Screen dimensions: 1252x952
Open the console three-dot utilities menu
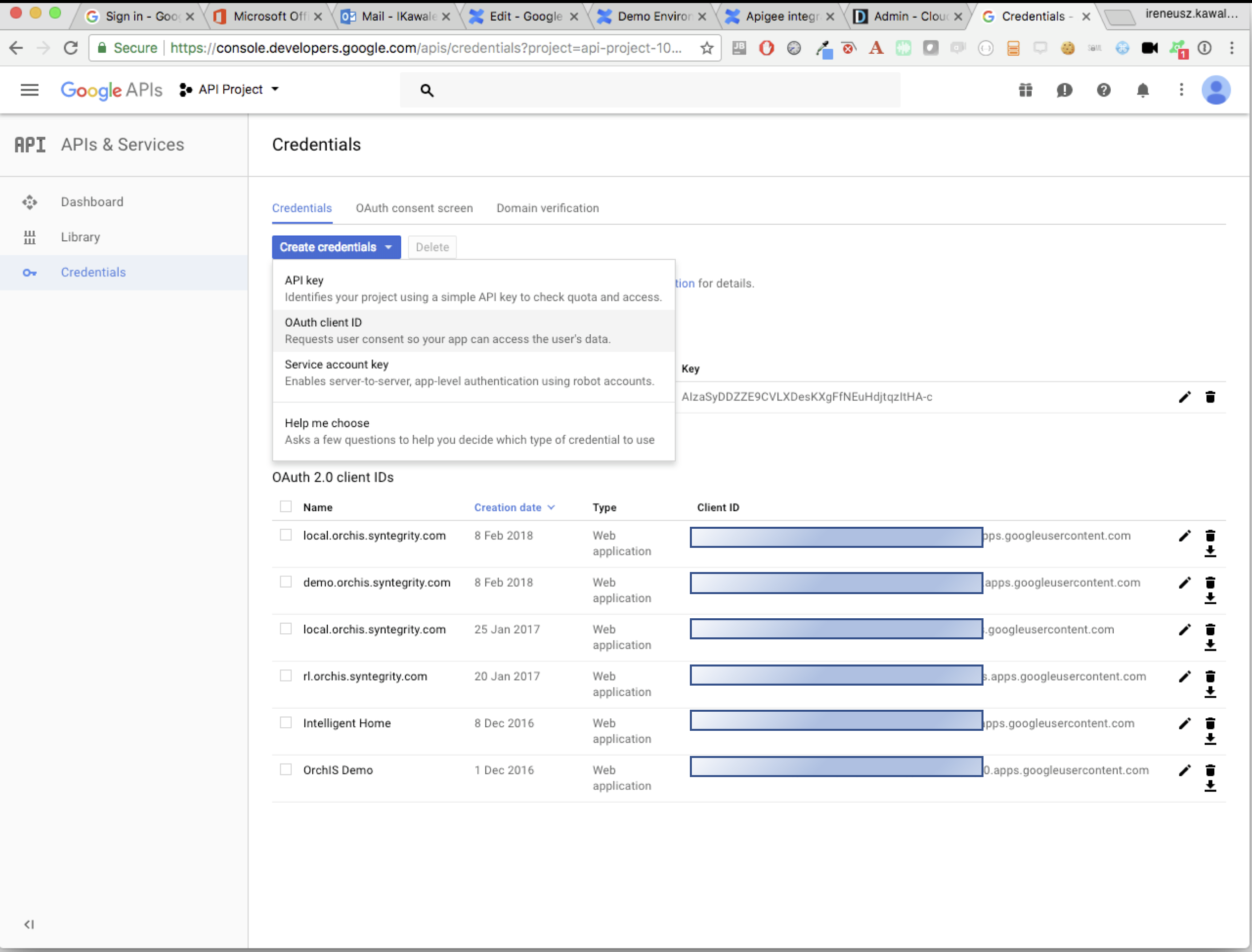(1181, 89)
